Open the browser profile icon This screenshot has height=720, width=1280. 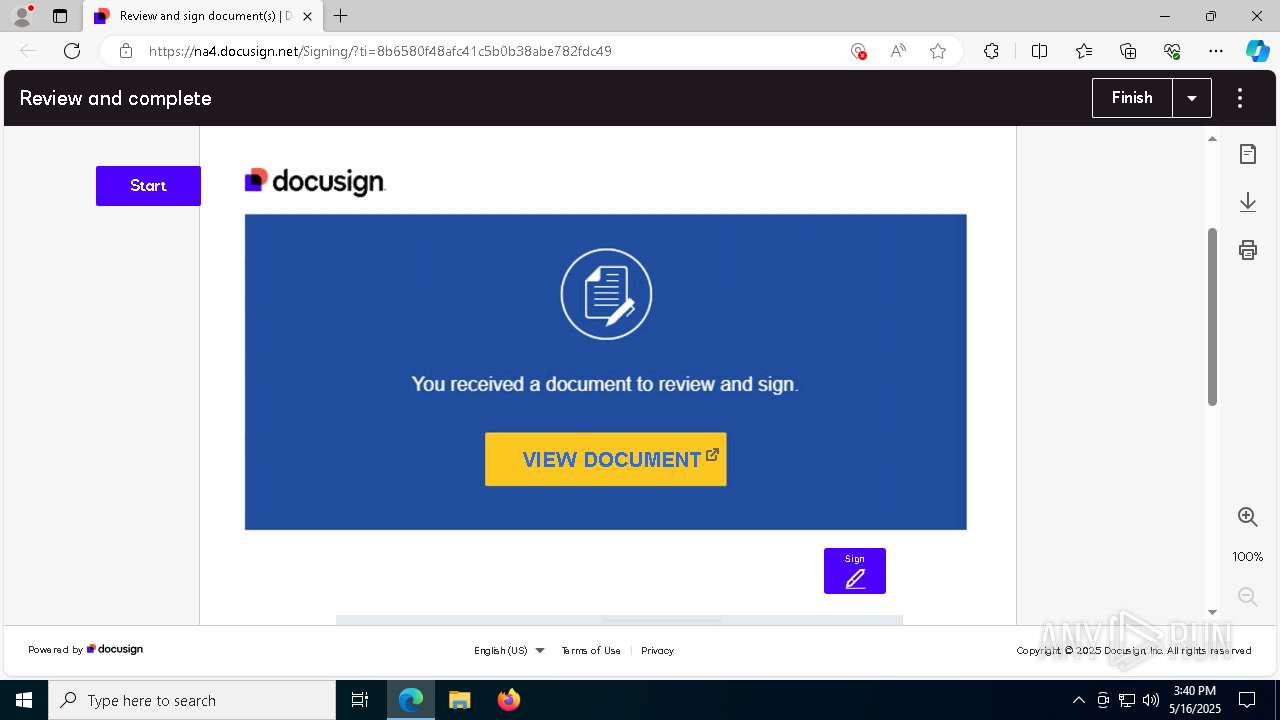[x=22, y=16]
